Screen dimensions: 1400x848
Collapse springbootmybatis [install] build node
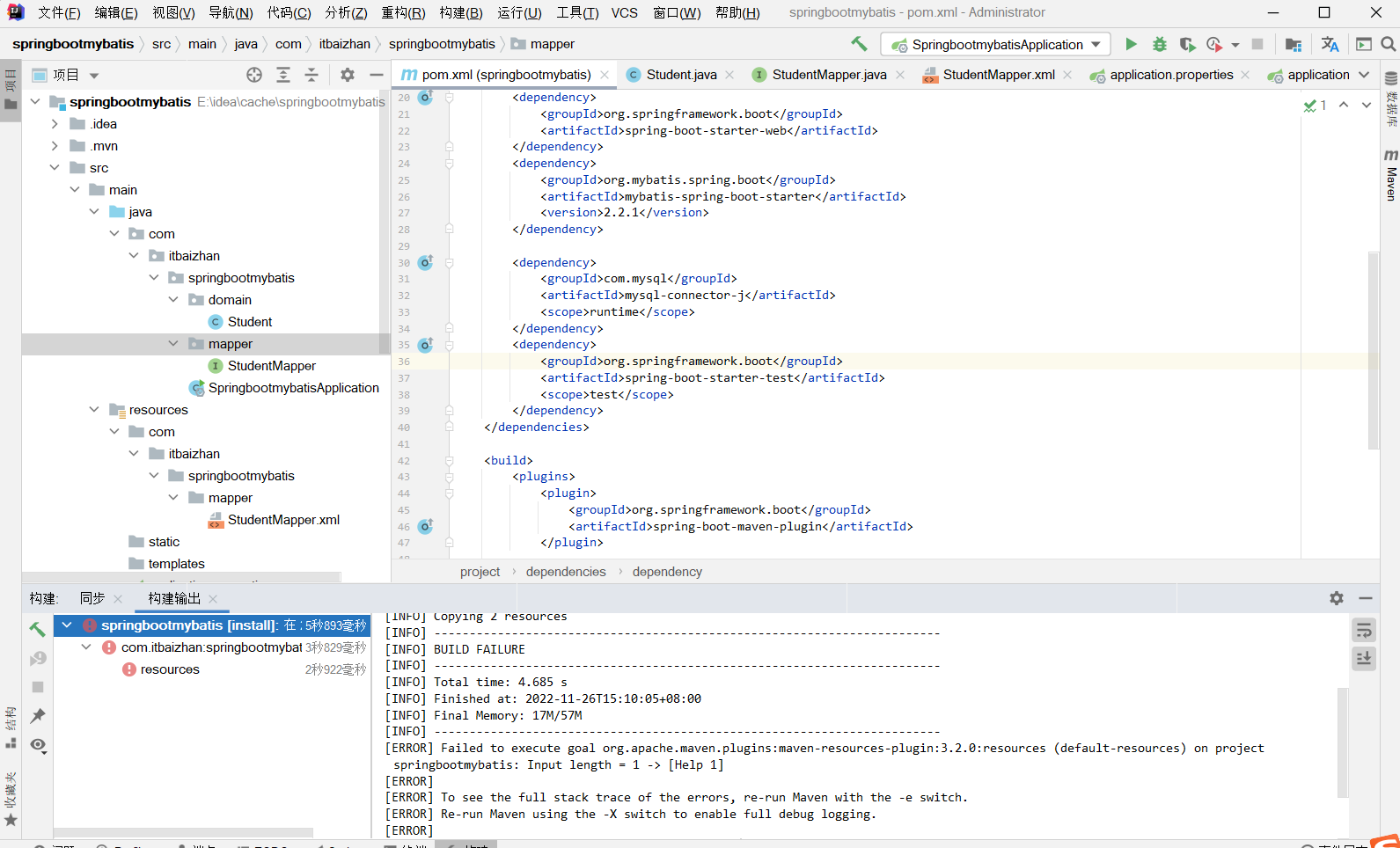point(67,625)
